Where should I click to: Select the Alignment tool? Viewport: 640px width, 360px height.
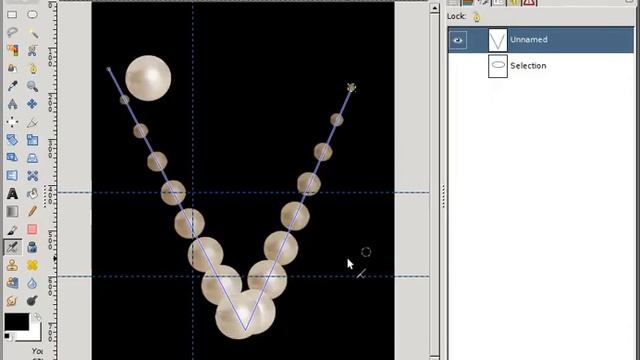click(x=12, y=122)
